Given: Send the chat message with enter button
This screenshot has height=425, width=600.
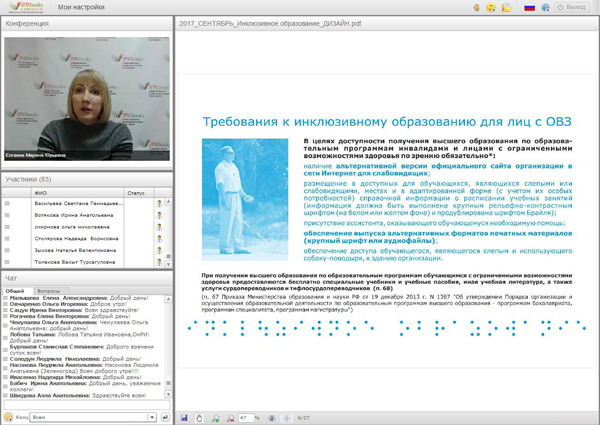Looking at the screenshot, I should 165,417.
